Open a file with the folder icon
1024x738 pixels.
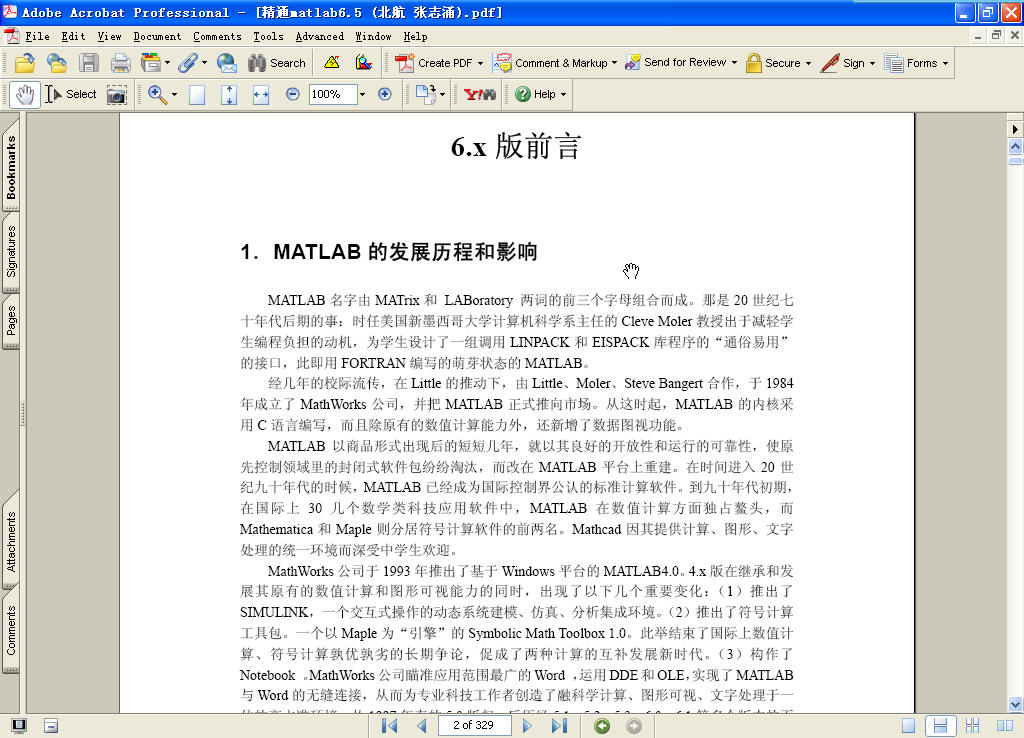[25, 63]
